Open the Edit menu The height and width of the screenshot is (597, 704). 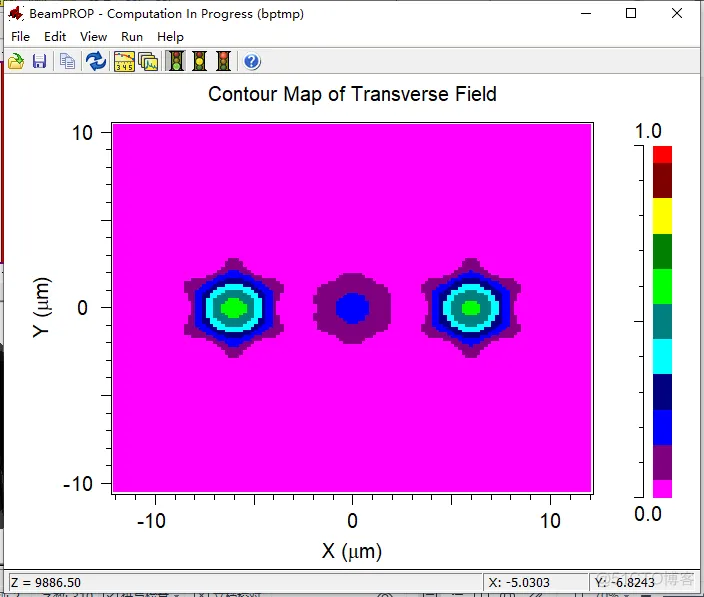[x=55, y=37]
